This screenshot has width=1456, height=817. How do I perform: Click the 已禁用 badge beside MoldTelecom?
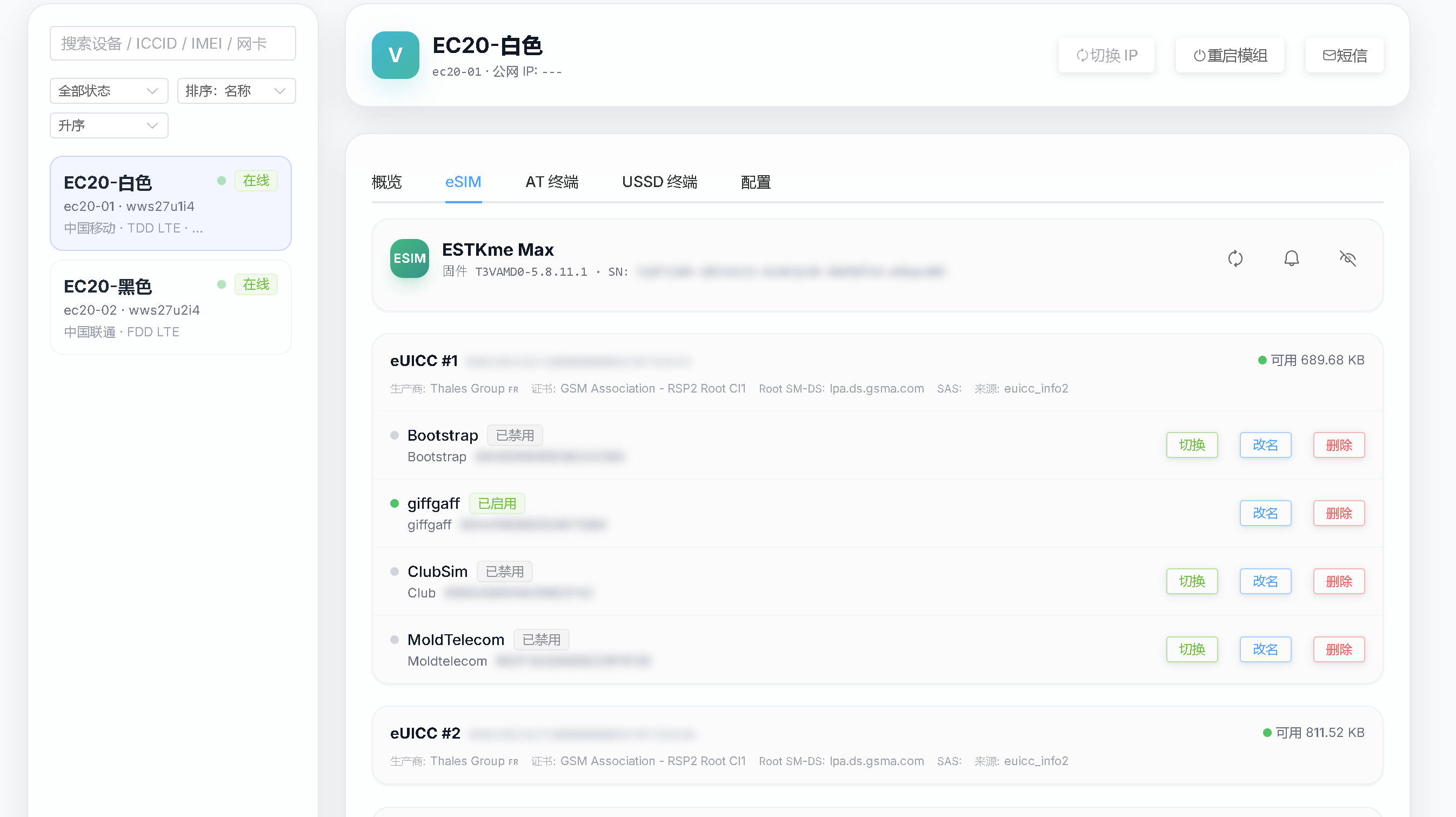542,640
